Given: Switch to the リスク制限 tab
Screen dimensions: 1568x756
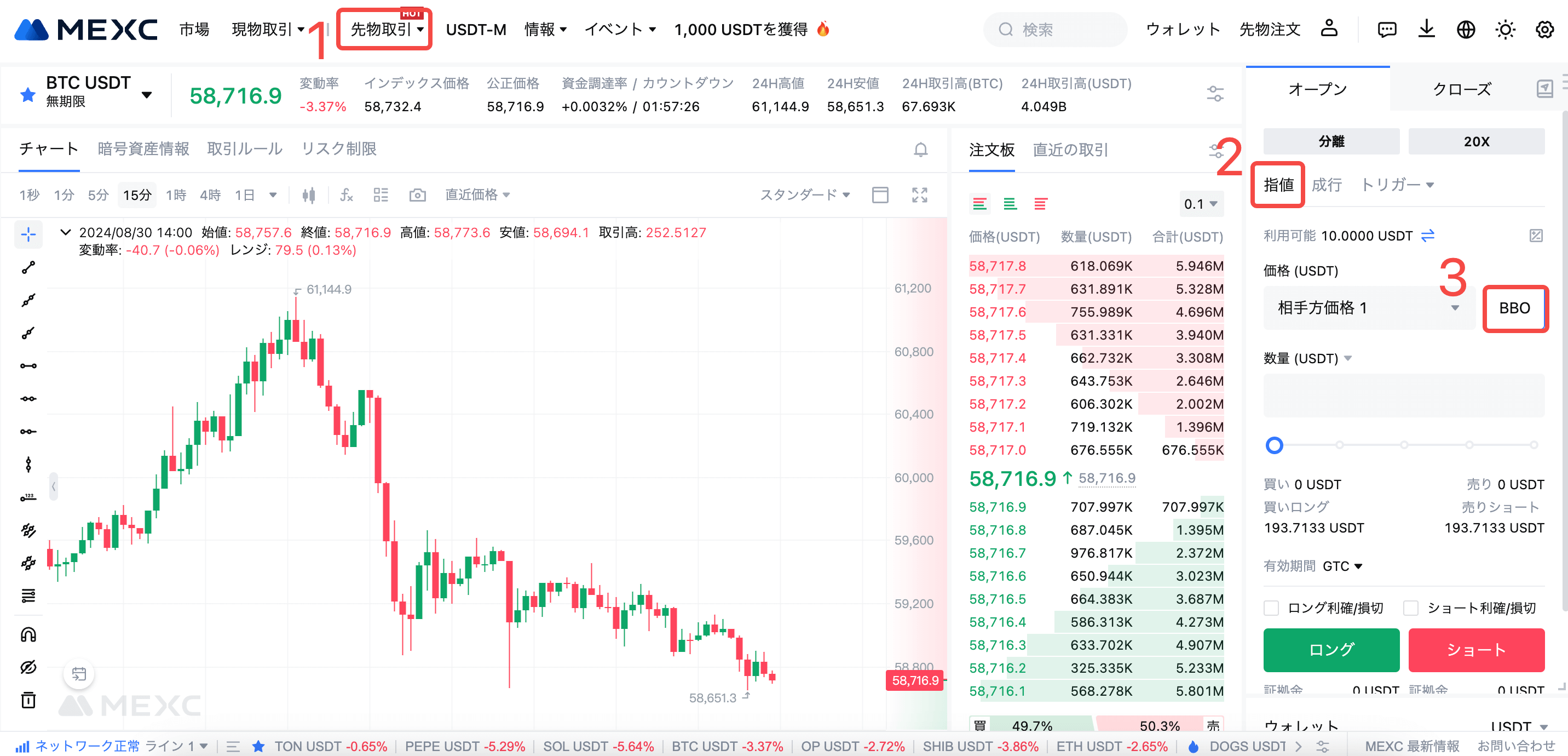Looking at the screenshot, I should pos(339,149).
